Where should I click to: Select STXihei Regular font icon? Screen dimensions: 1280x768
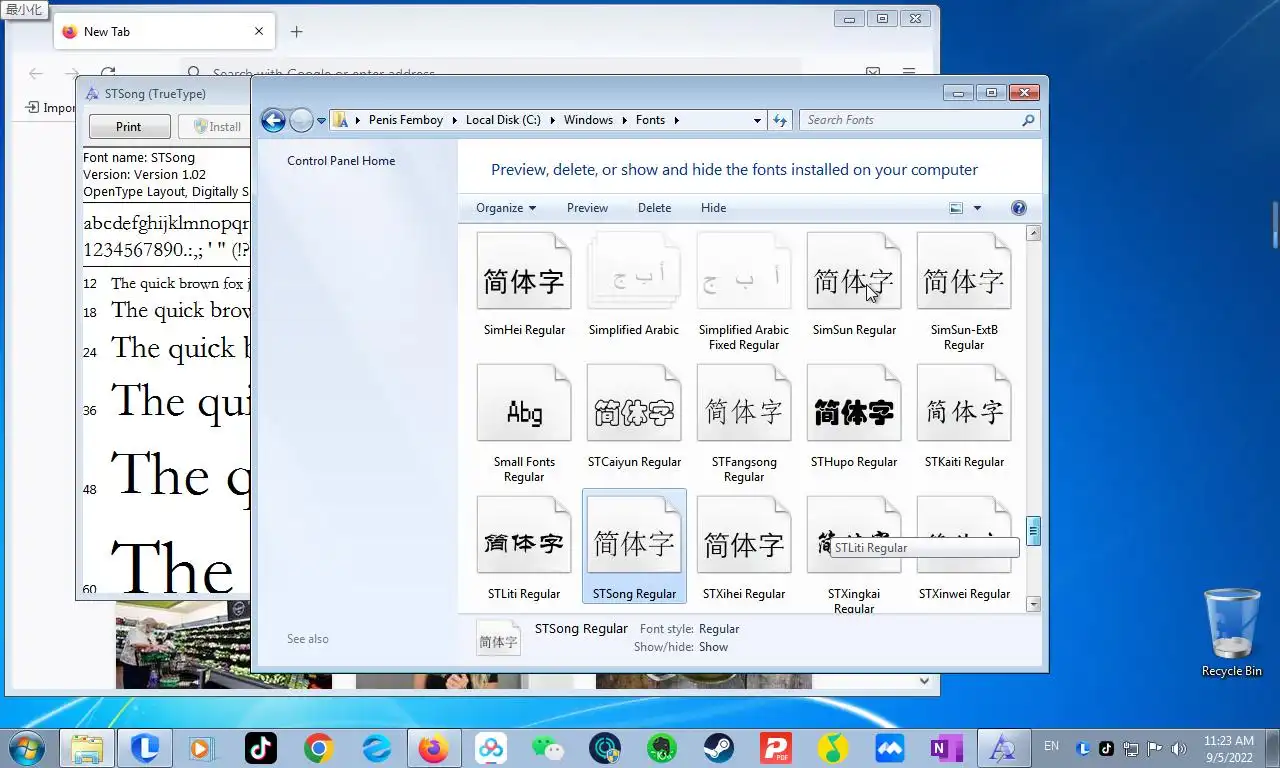pos(744,536)
